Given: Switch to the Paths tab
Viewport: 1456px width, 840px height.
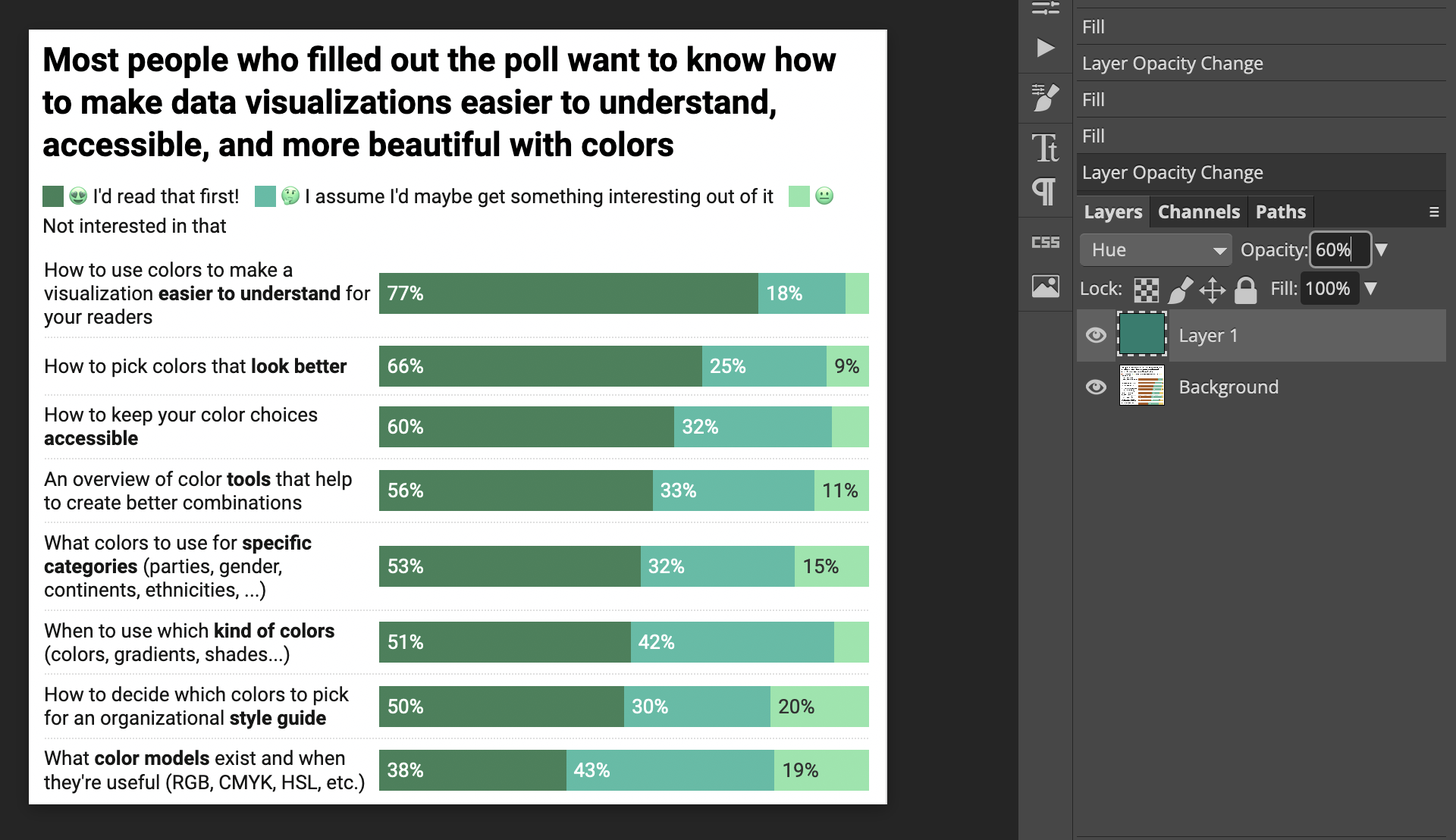Looking at the screenshot, I should click(1280, 212).
